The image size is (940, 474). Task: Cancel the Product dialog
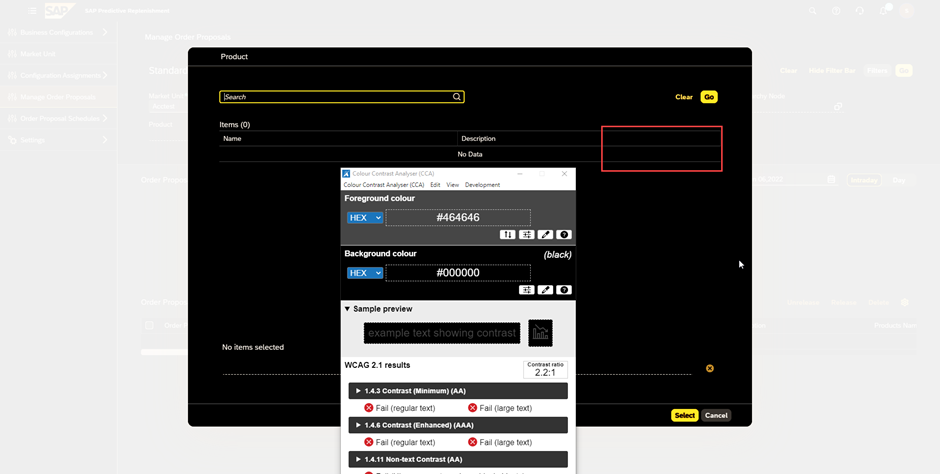pyautogui.click(x=716, y=415)
